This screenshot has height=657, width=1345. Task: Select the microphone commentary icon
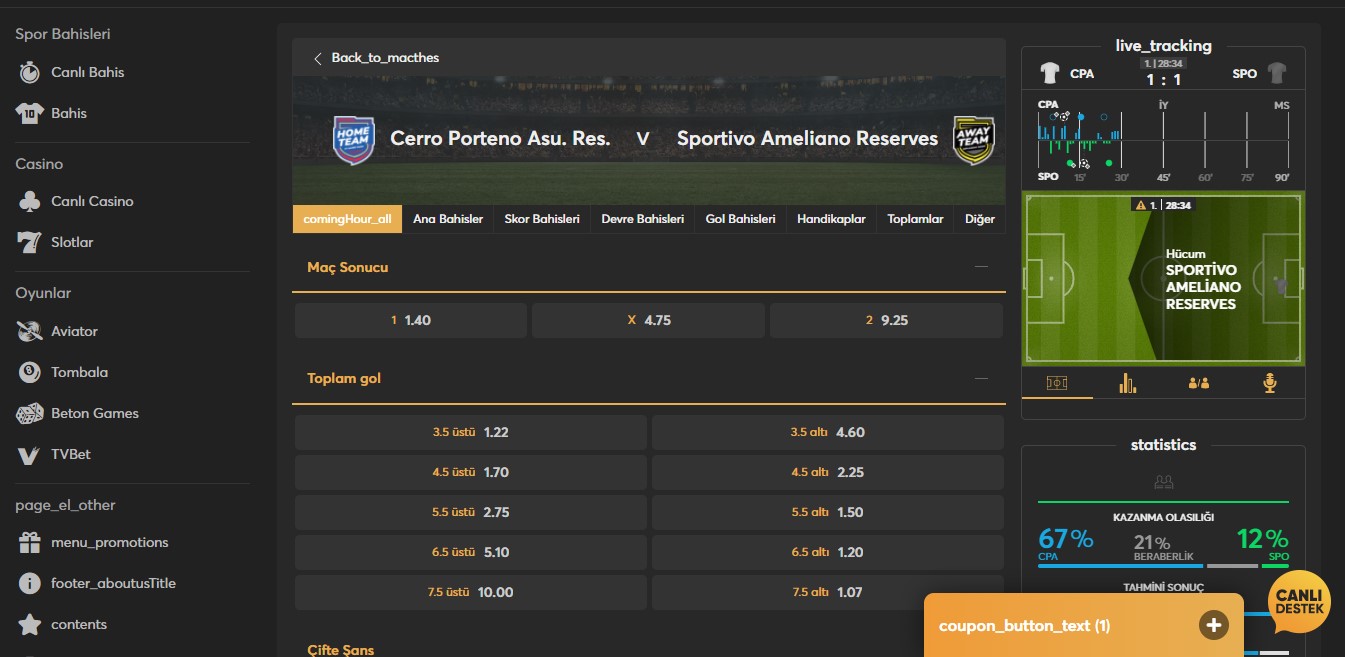point(1270,383)
